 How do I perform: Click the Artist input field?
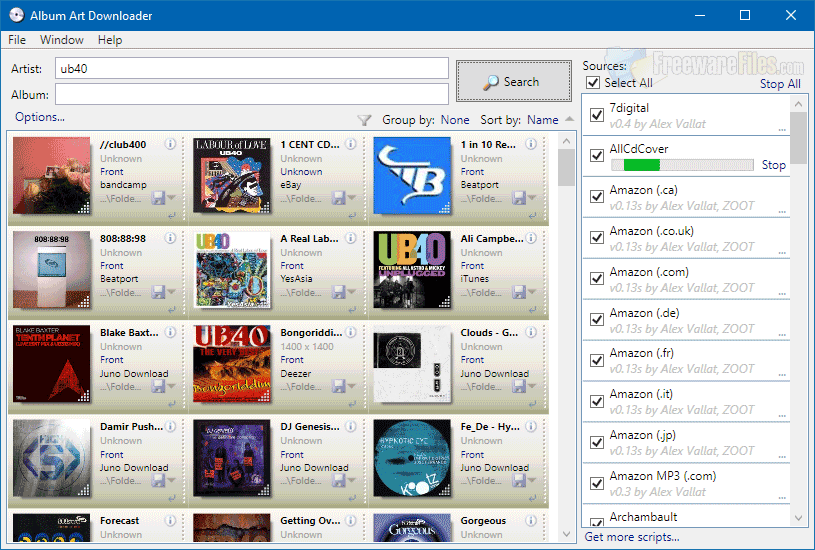pos(252,69)
